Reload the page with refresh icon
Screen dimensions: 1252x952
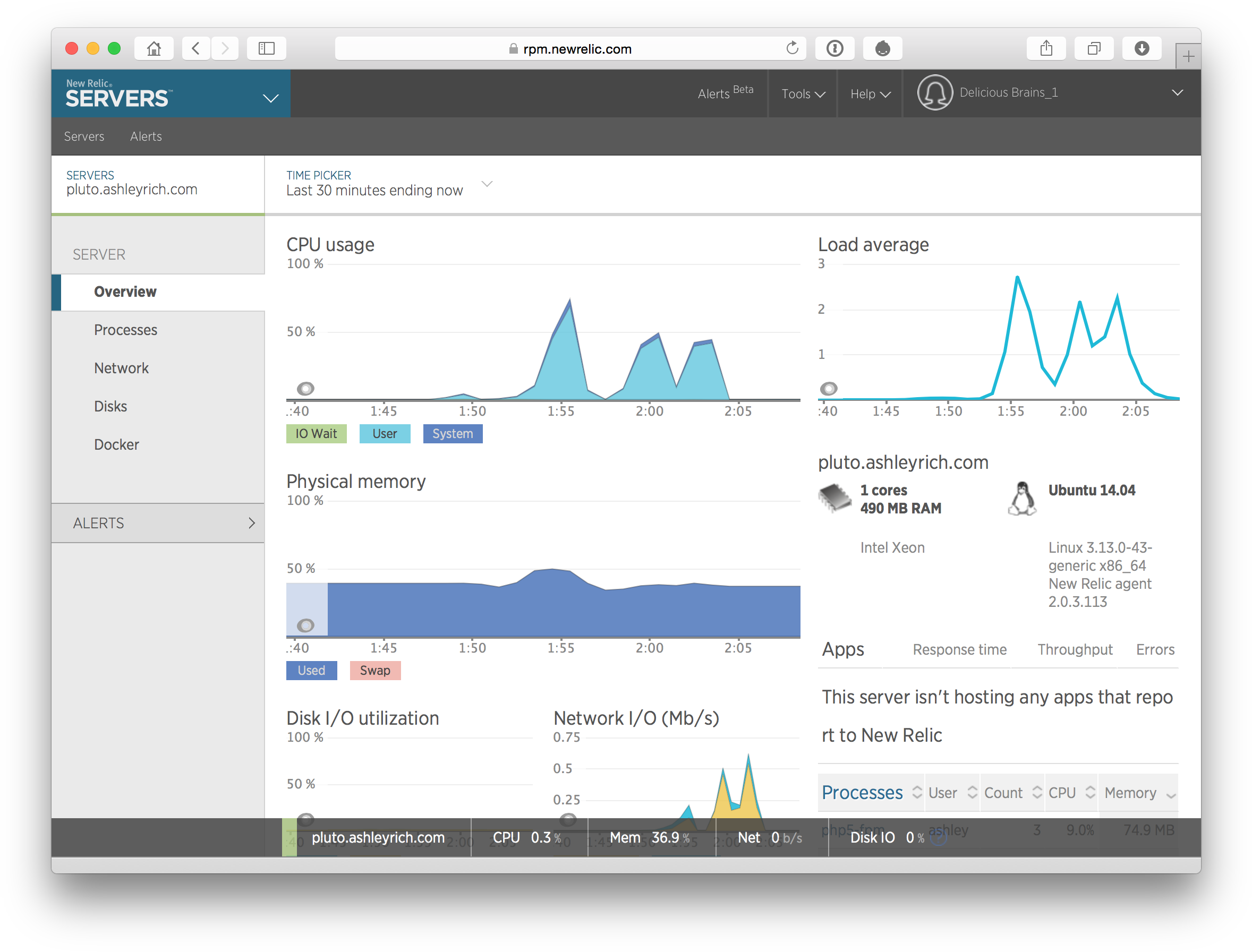792,49
